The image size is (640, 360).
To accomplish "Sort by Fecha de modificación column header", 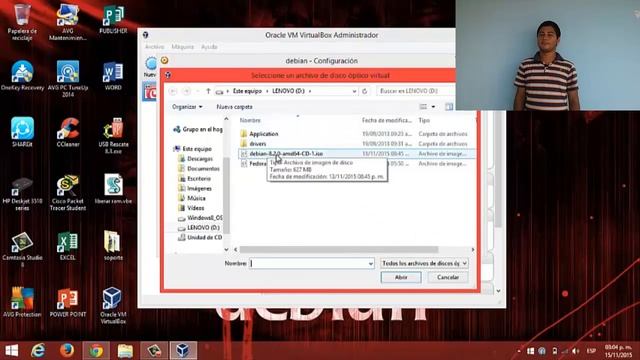I will [387, 120].
